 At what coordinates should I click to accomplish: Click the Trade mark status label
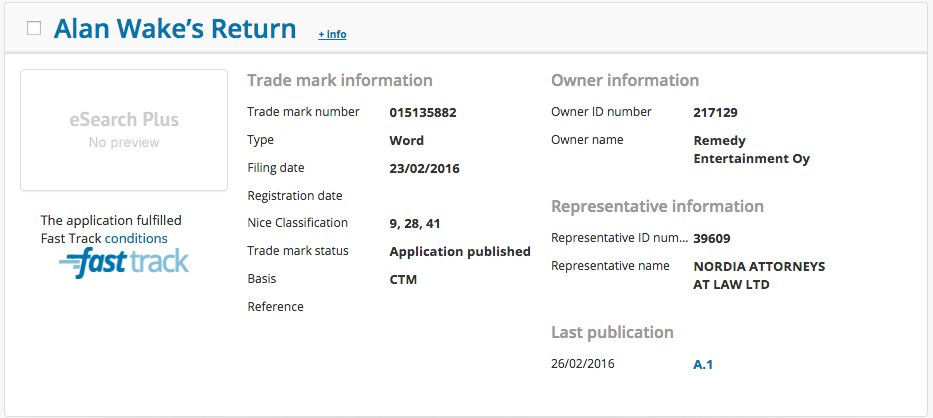[298, 251]
